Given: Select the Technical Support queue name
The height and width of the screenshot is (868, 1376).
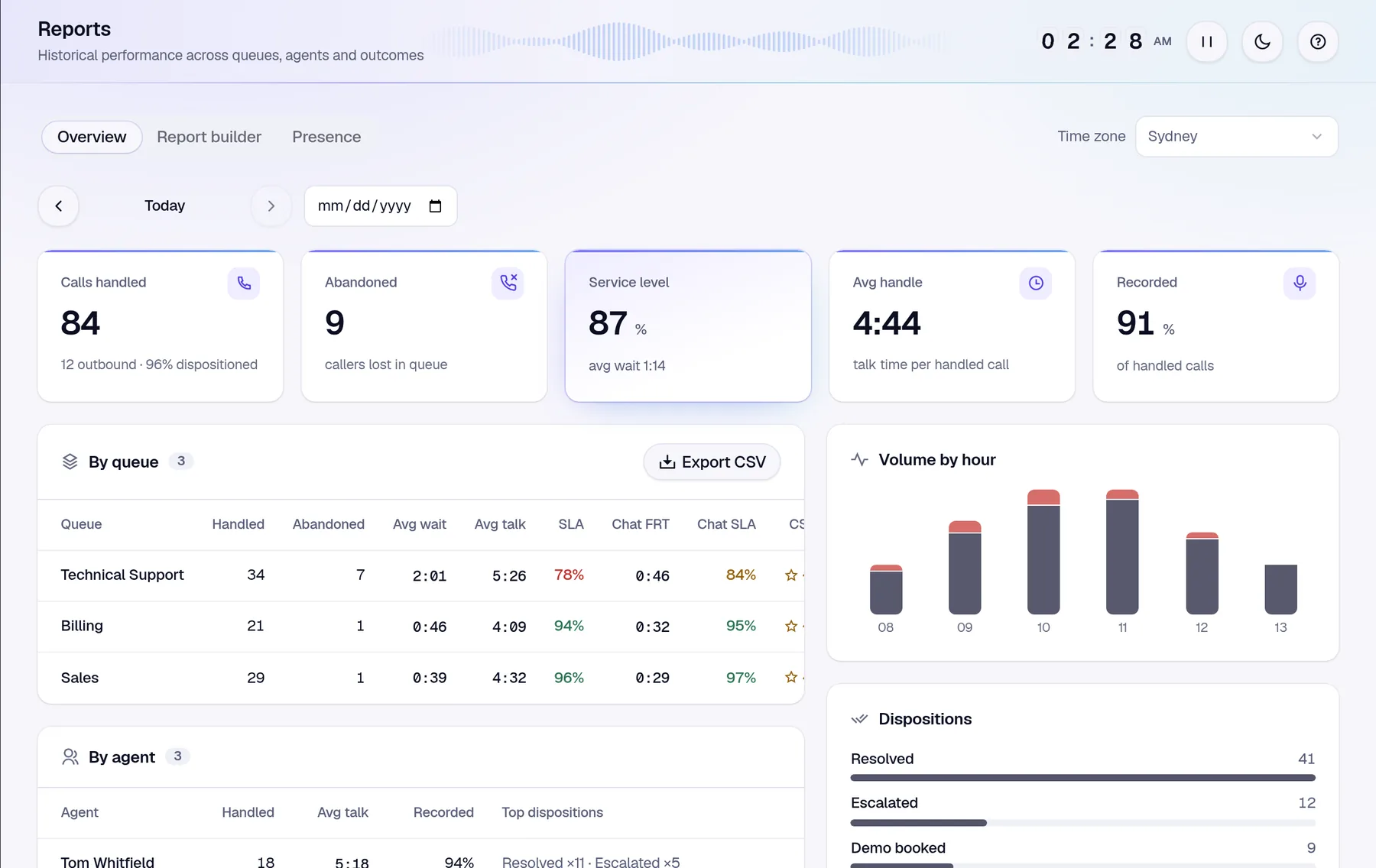Looking at the screenshot, I should 122,575.
